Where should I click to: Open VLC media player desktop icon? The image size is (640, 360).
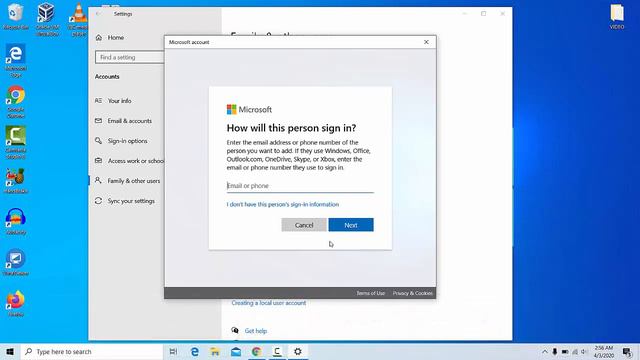pos(78,19)
